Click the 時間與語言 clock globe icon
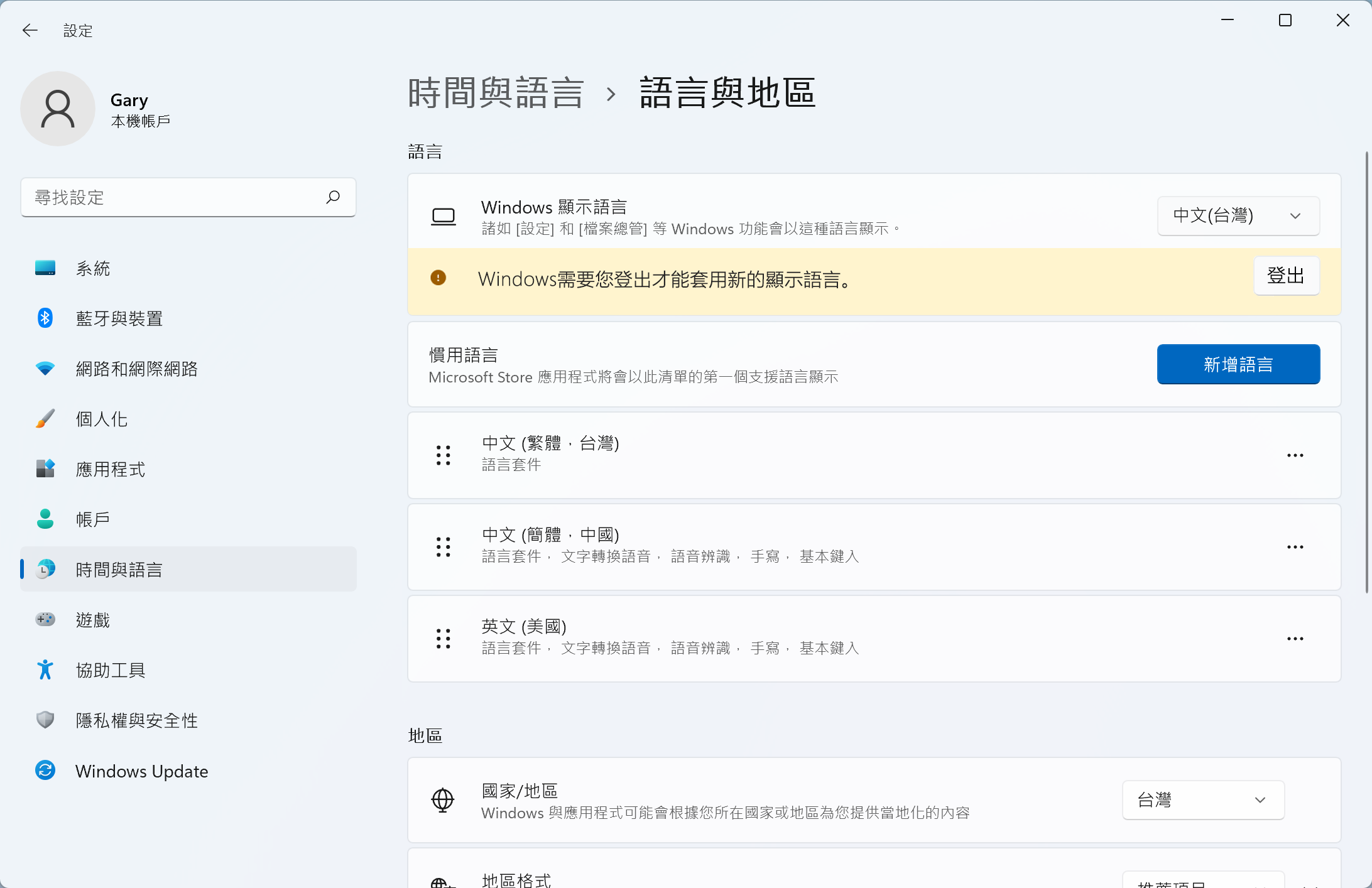The height and width of the screenshot is (888, 1372). point(45,569)
